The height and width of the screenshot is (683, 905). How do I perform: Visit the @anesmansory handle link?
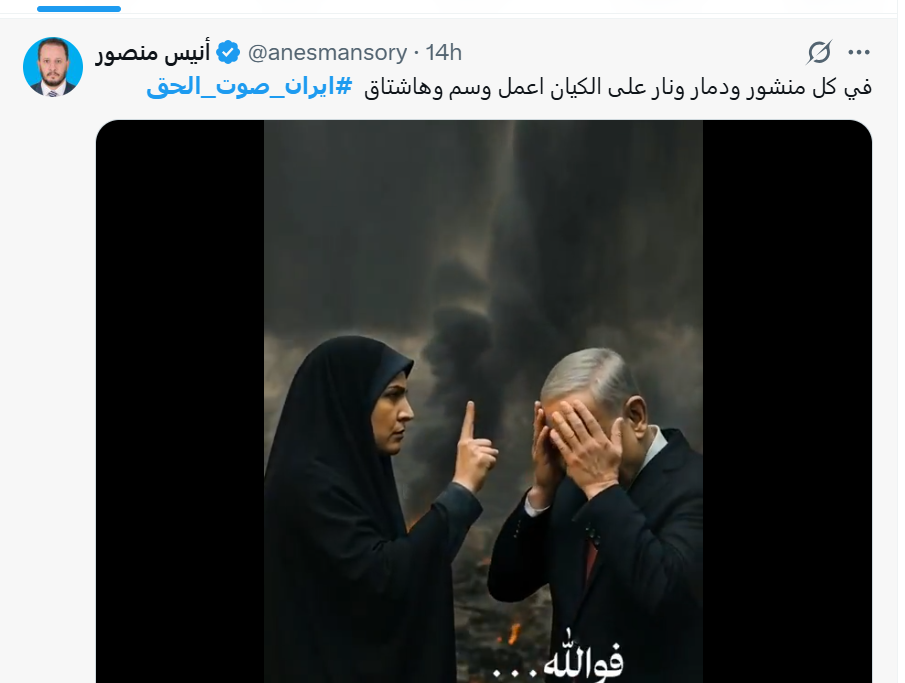coord(327,53)
